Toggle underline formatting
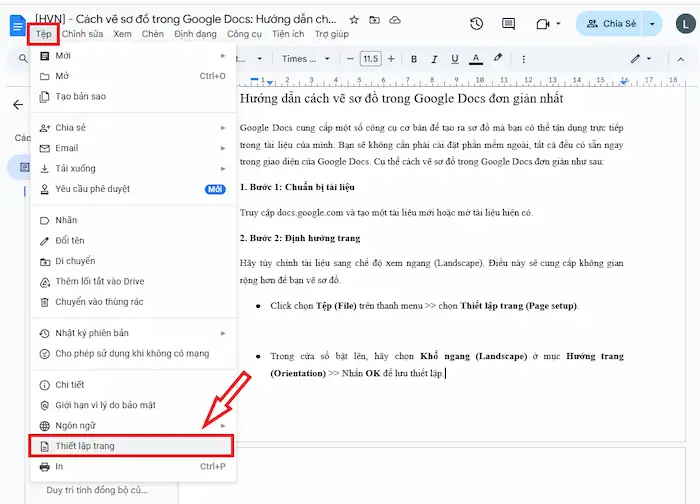This screenshot has width=700, height=504. point(454,59)
